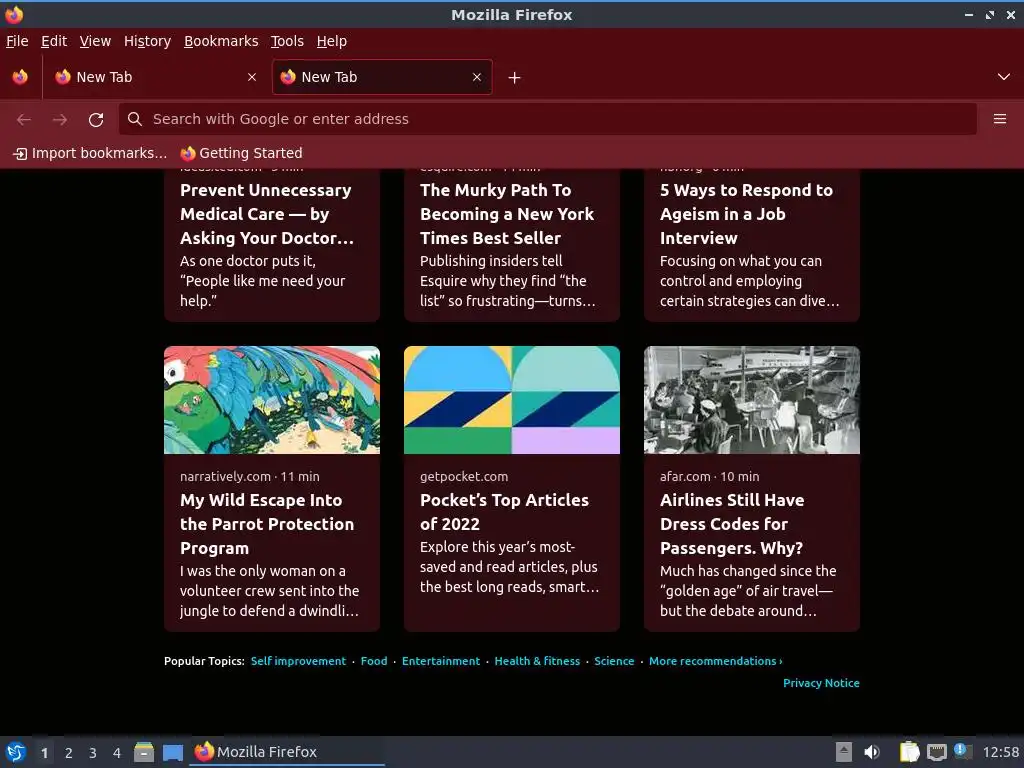1024x768 pixels.
Task: Open the file manager icon in taskbar
Action: click(144, 752)
